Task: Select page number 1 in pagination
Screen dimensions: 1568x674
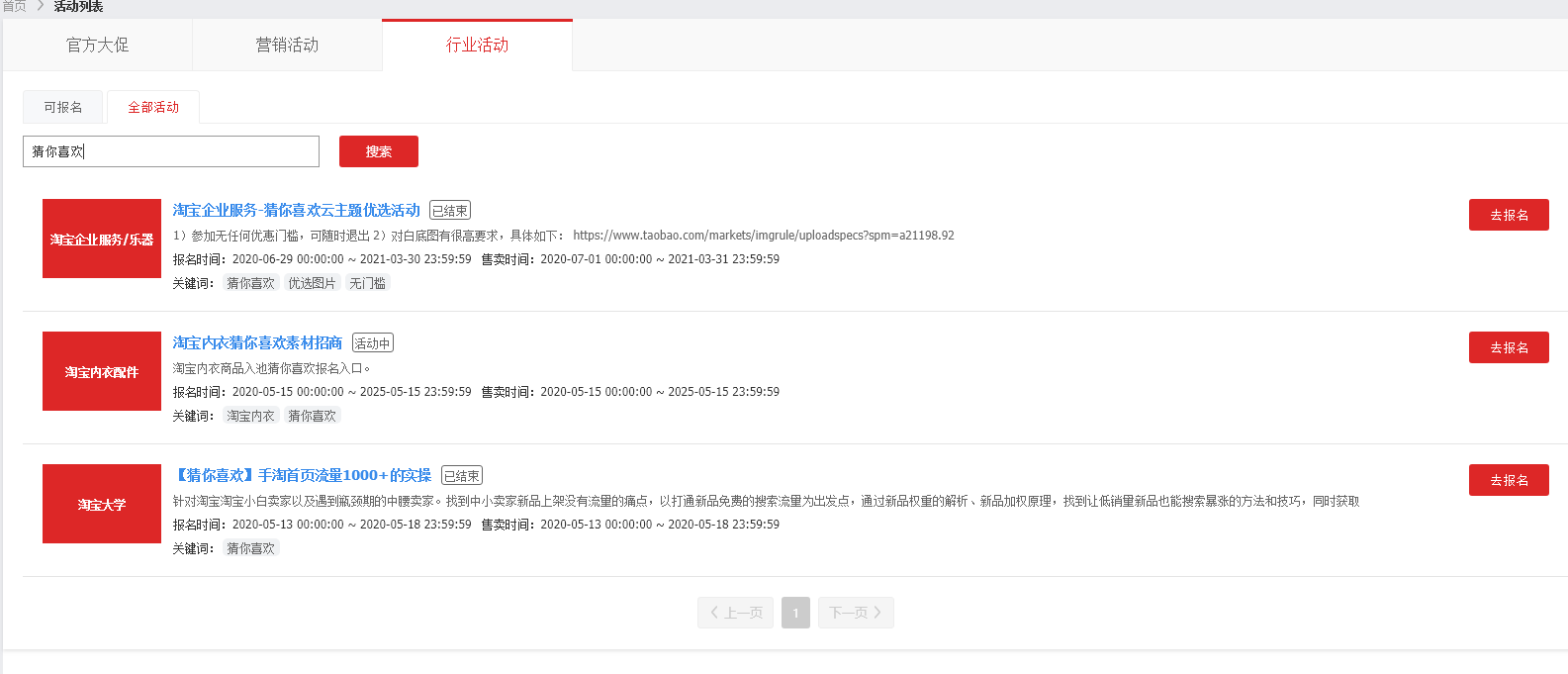Action: coord(795,613)
